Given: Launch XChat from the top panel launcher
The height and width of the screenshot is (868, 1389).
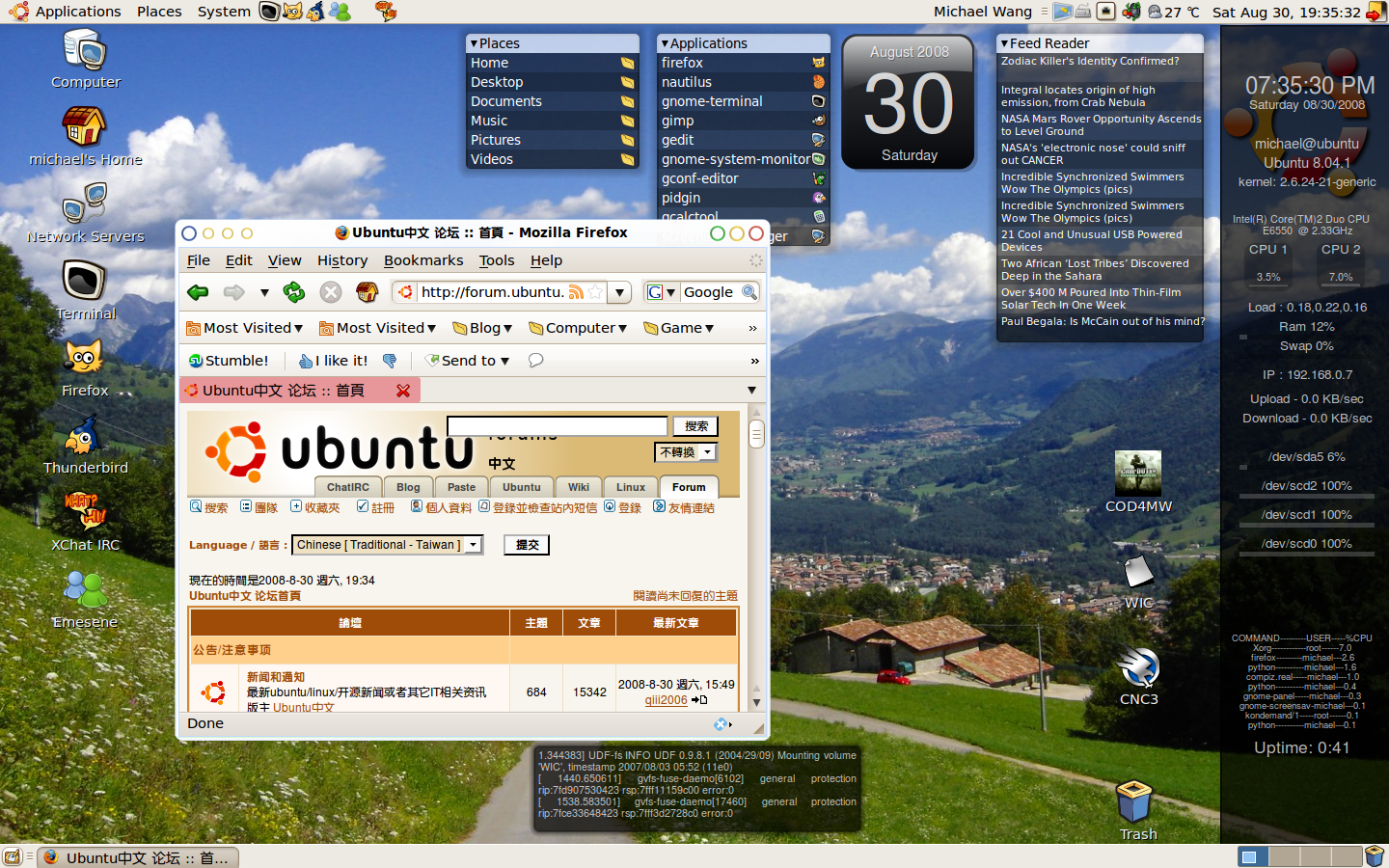Looking at the screenshot, I should tap(386, 12).
